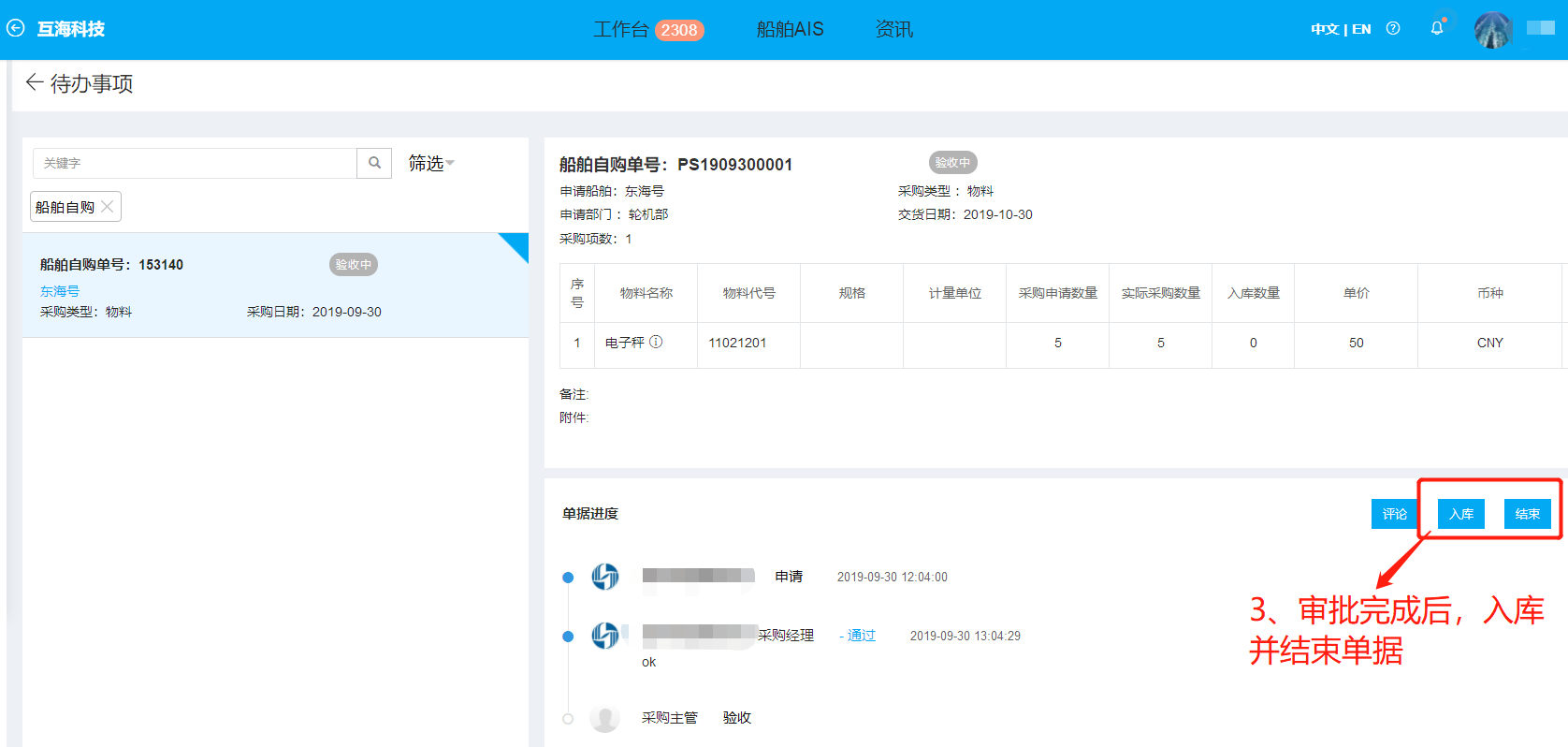
Task: Click the 交货日期 2019-10-30 text
Action: [965, 214]
